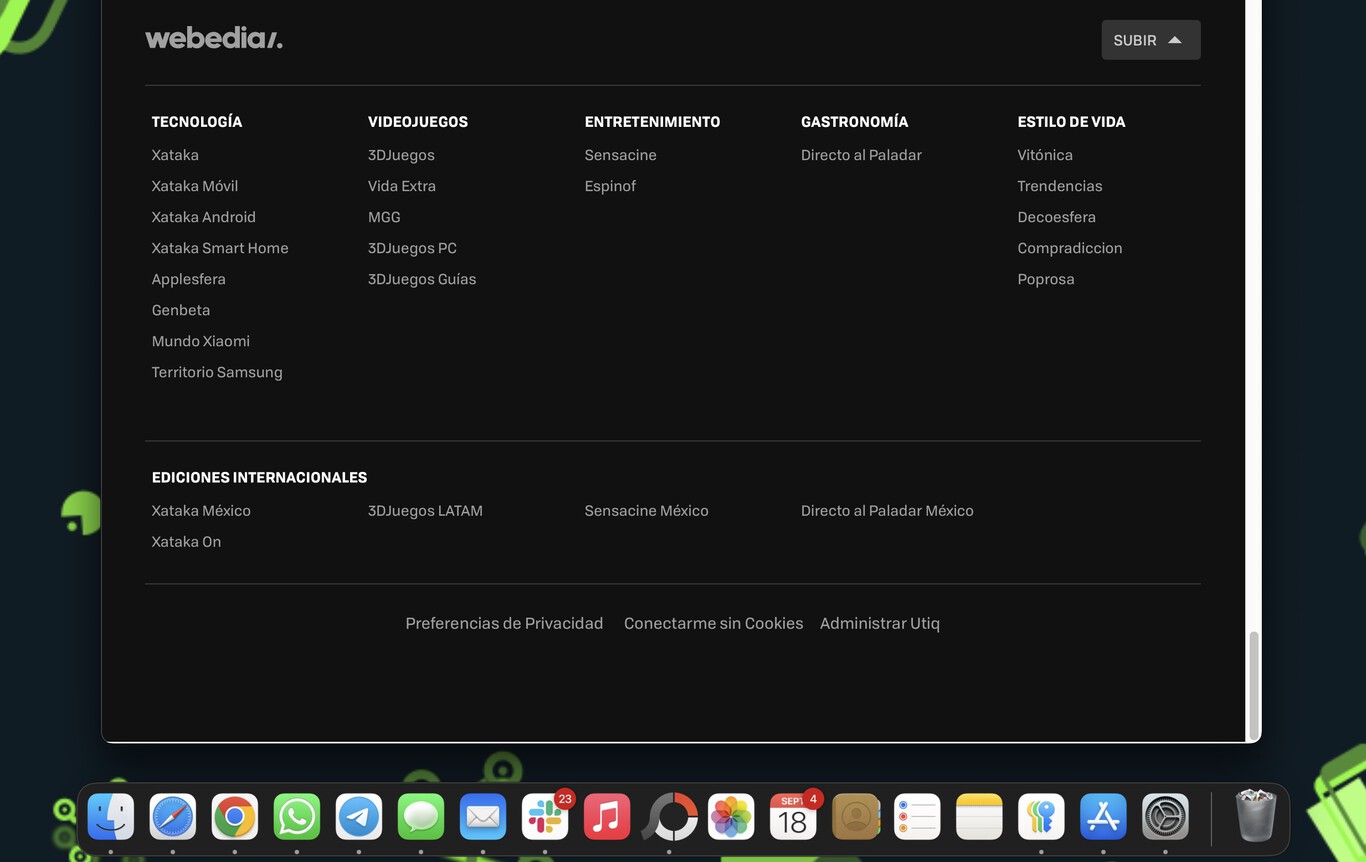Viewport: 1366px width, 862px height.
Task: Click the GASTRONOMÍA heading
Action: (855, 121)
